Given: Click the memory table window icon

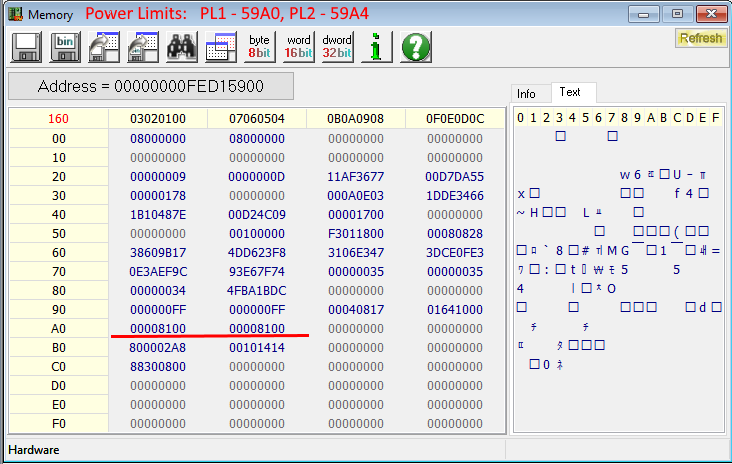Looking at the screenshot, I should point(220,47).
